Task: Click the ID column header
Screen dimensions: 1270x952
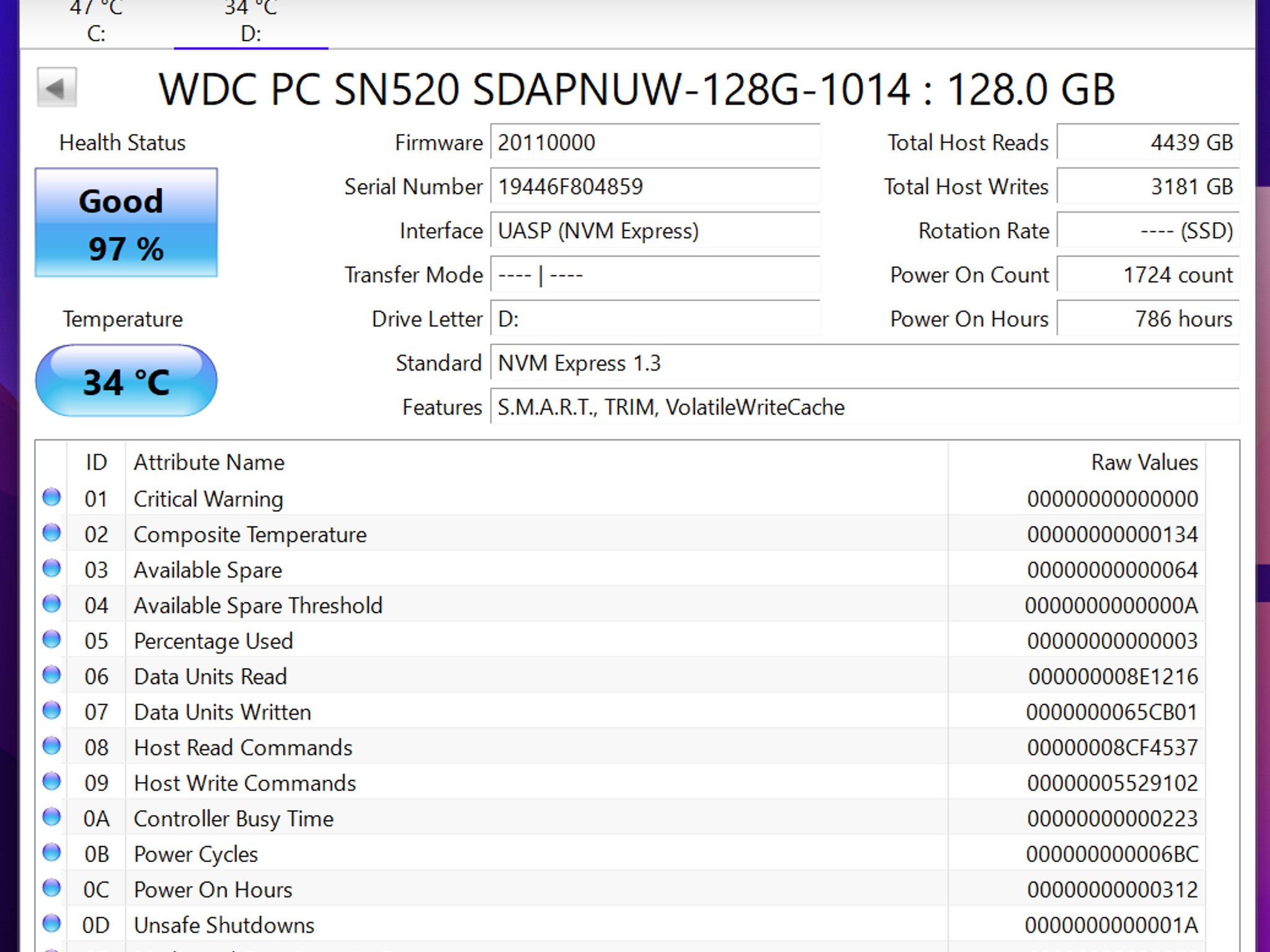Action: tap(96, 462)
